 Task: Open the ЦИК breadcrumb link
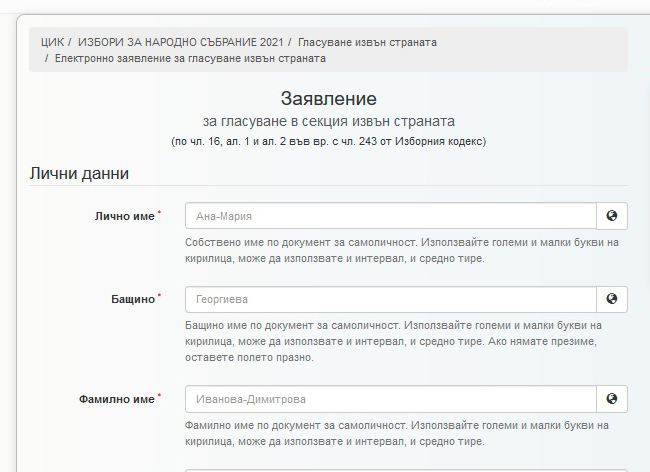click(x=52, y=43)
